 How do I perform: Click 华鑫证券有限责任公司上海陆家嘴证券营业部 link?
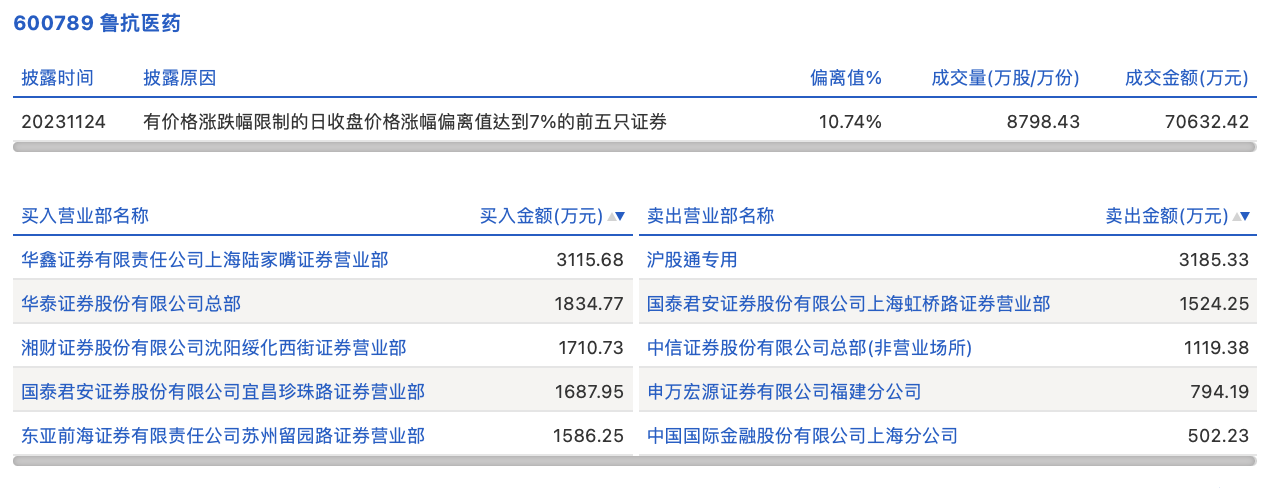pos(205,260)
